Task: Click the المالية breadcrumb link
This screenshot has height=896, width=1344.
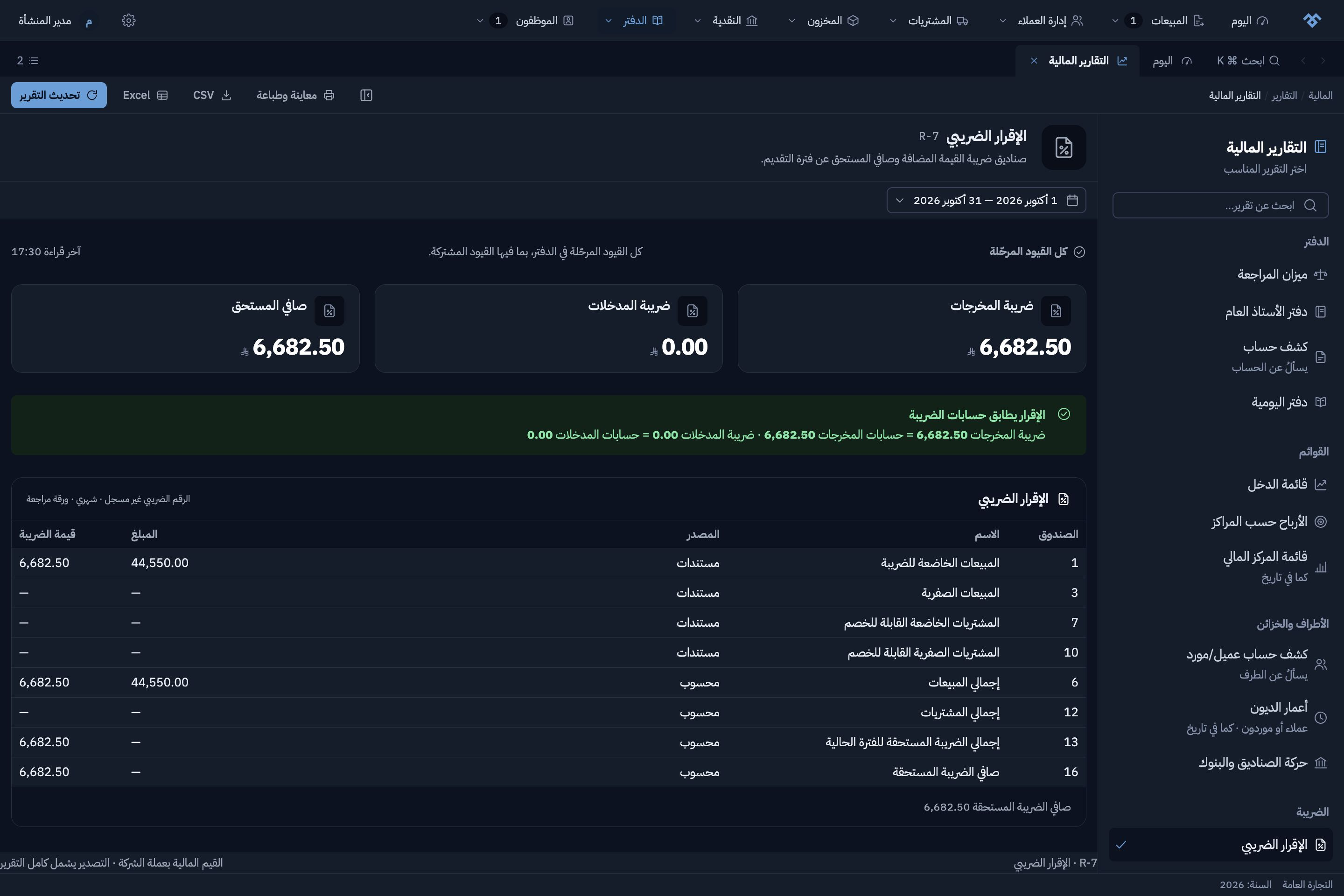Action: [x=1320, y=95]
